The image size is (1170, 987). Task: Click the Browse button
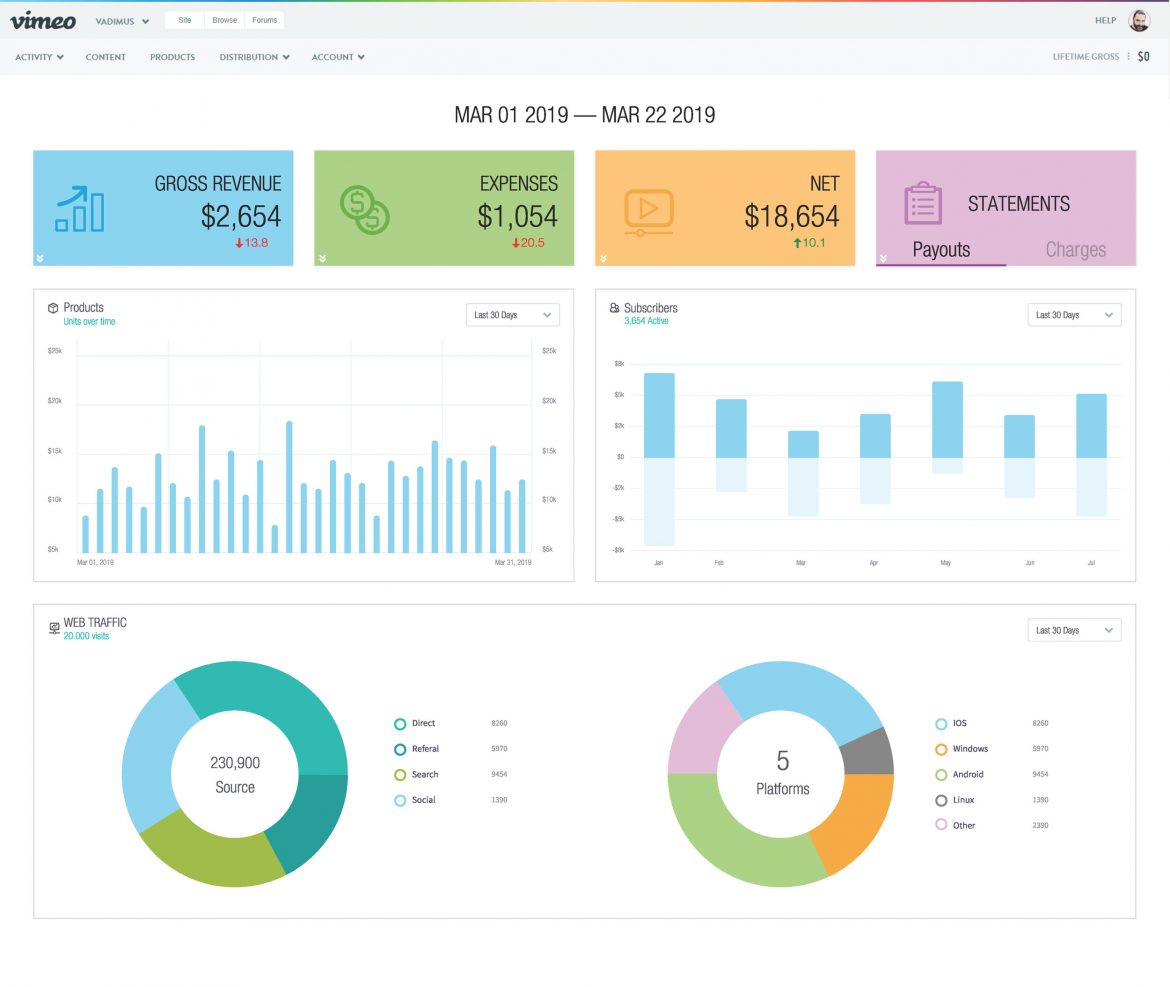coord(224,19)
